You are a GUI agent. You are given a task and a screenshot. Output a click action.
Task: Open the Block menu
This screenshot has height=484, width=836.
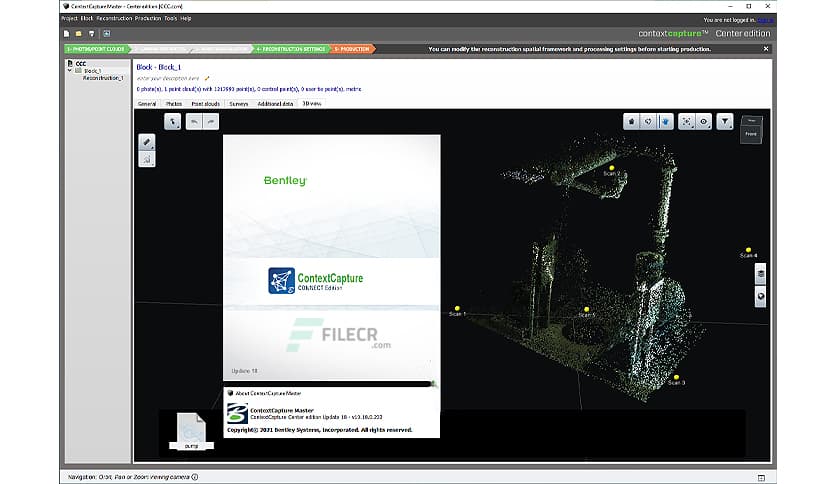click(87, 19)
